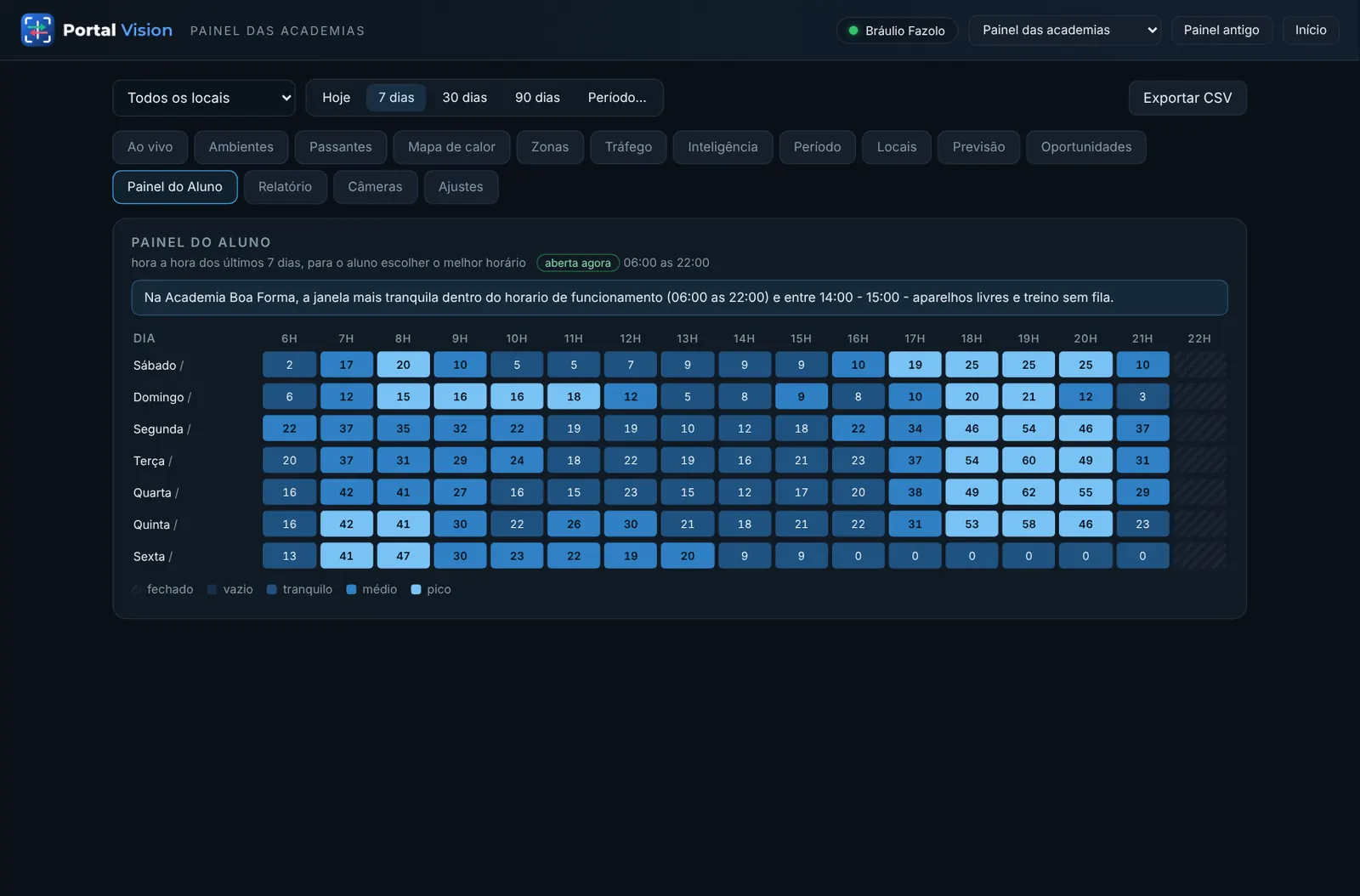Select the Hoje time range

336,98
